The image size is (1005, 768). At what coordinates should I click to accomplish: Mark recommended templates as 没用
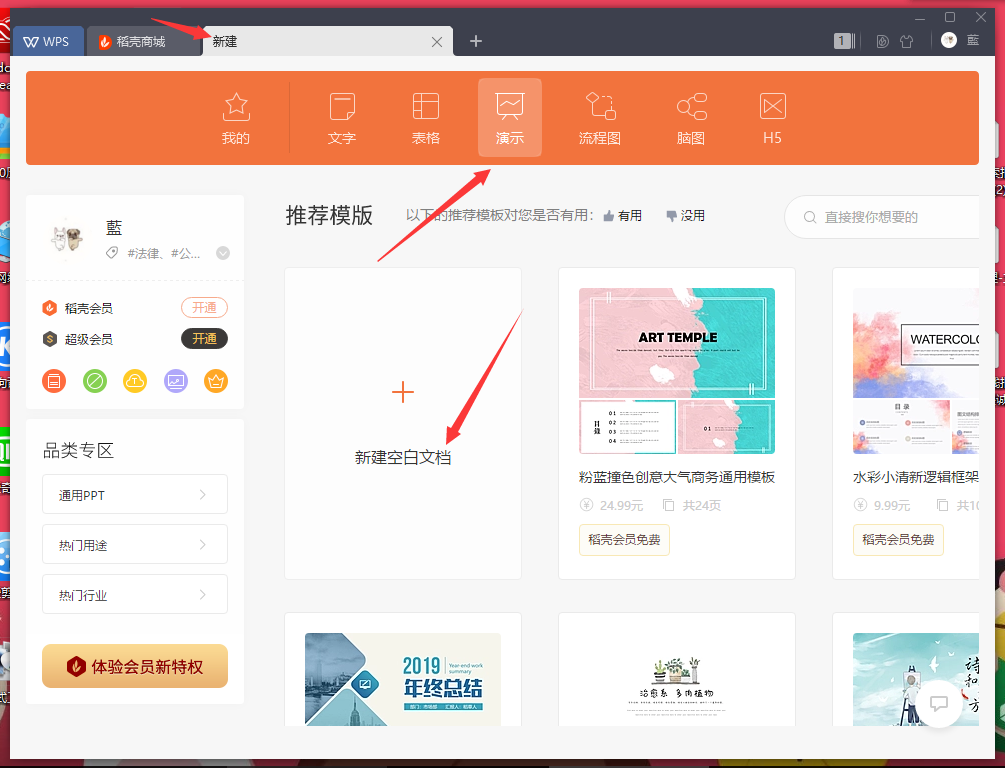tap(685, 216)
